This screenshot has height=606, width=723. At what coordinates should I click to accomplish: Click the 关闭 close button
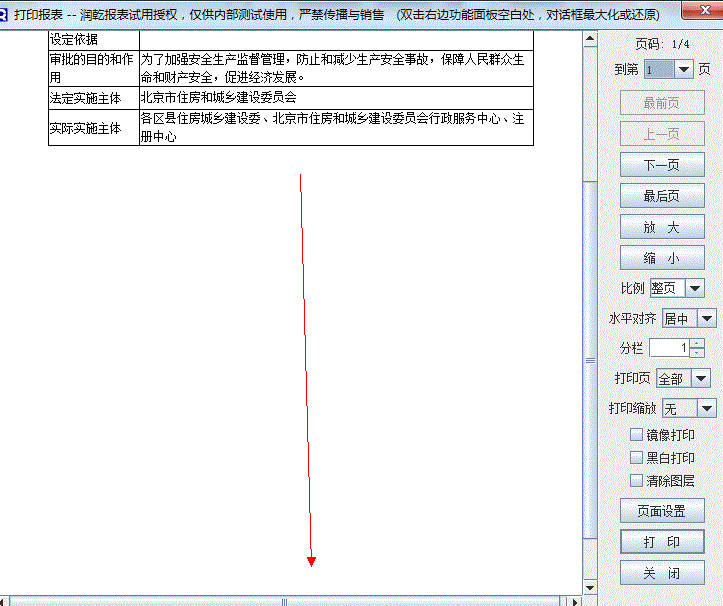[x=662, y=573]
